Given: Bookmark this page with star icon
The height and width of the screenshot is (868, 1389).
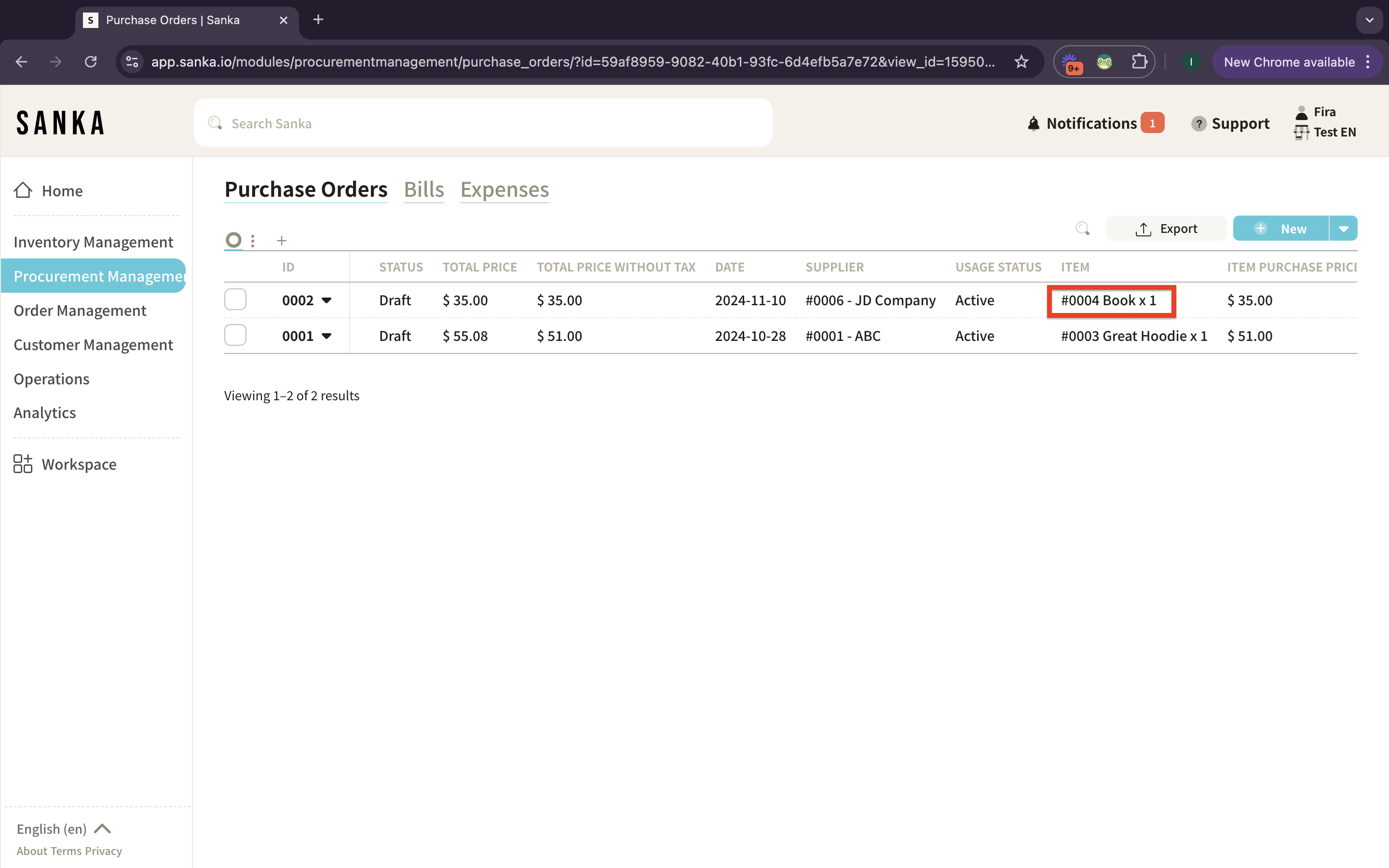Looking at the screenshot, I should click(1021, 62).
